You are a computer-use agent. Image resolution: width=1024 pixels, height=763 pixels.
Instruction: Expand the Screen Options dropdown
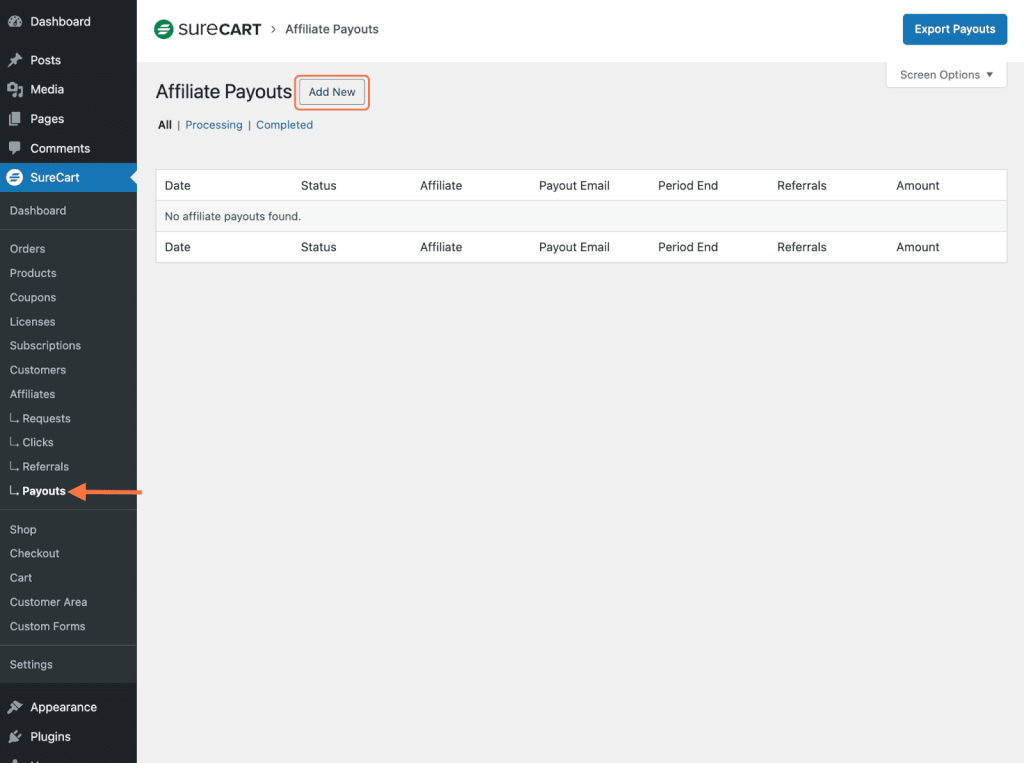[x=946, y=75]
